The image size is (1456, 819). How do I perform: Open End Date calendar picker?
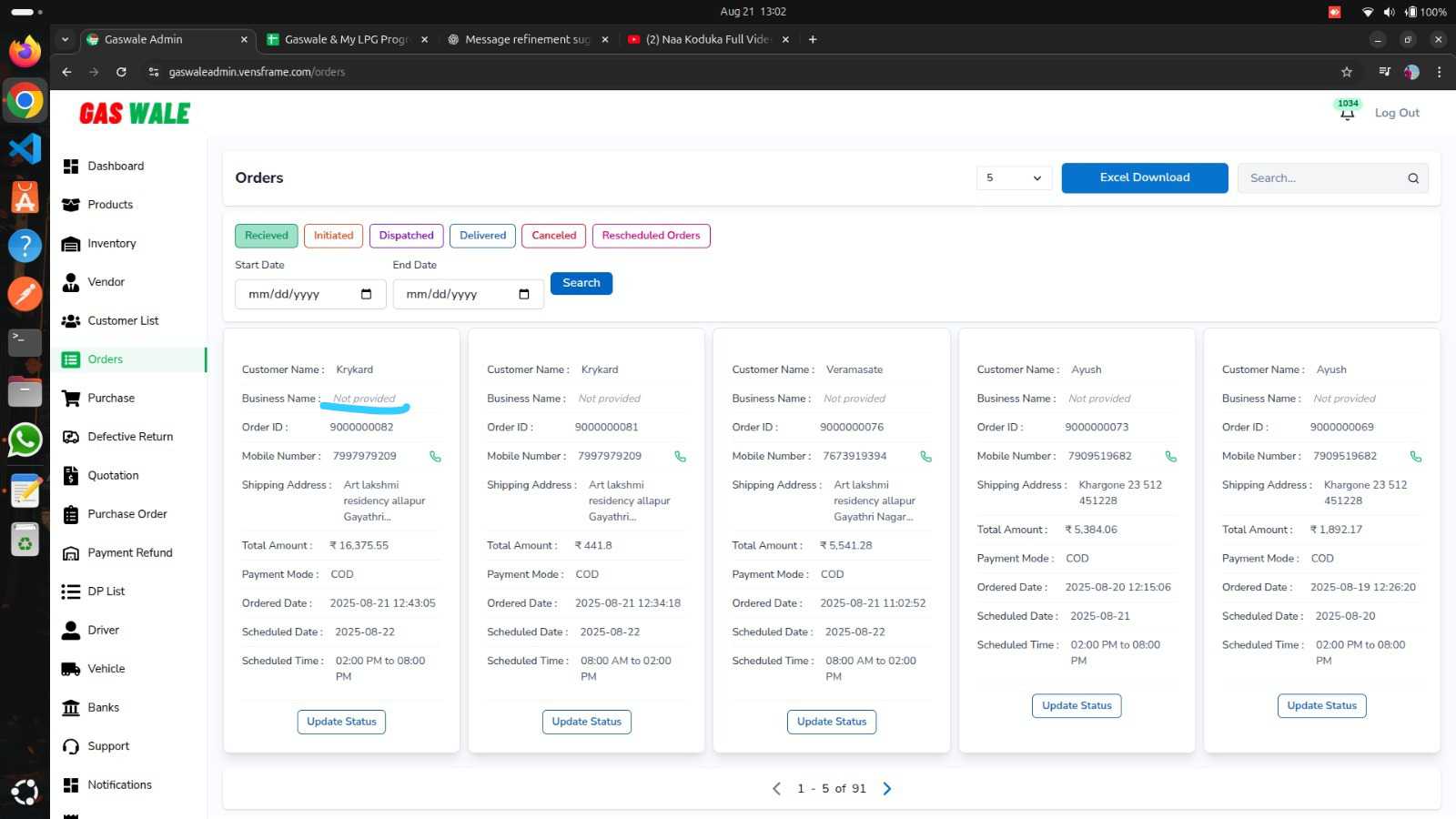coord(523,294)
